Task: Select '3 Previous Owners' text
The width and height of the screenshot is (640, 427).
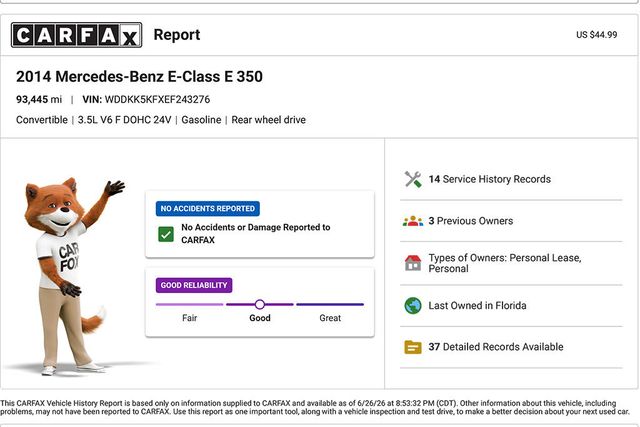Action: tap(471, 221)
